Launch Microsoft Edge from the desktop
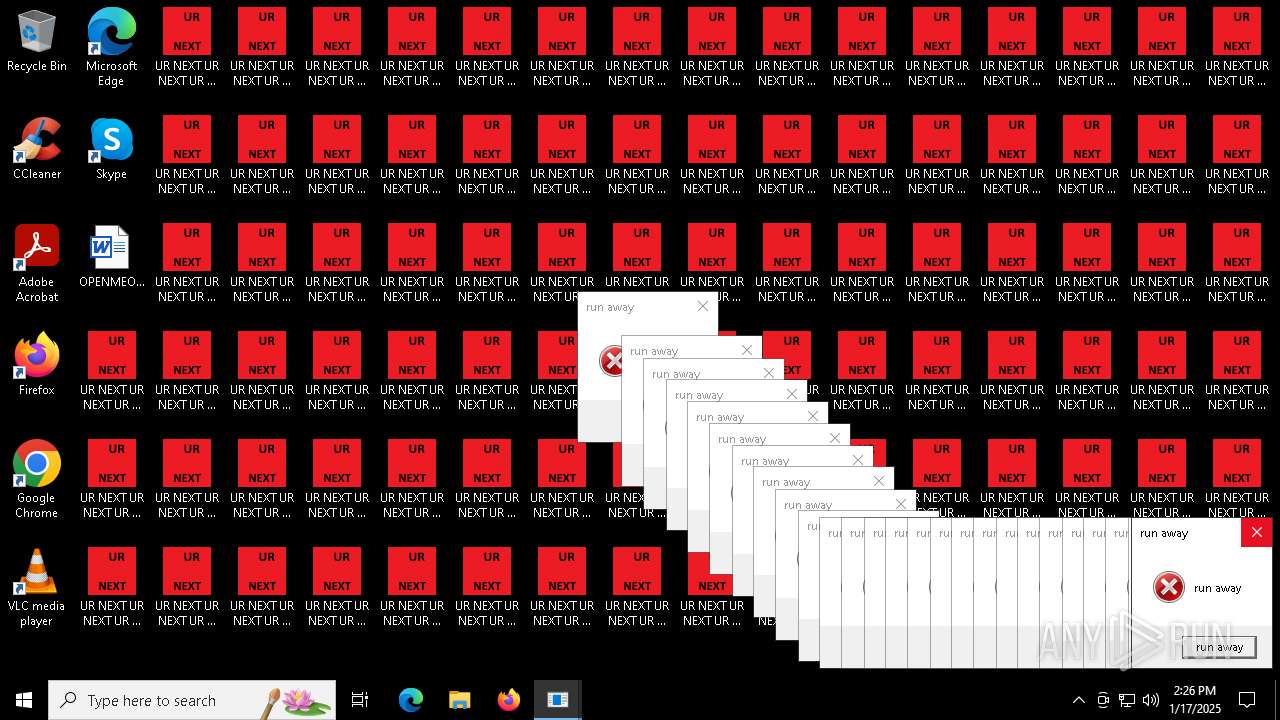 [111, 47]
